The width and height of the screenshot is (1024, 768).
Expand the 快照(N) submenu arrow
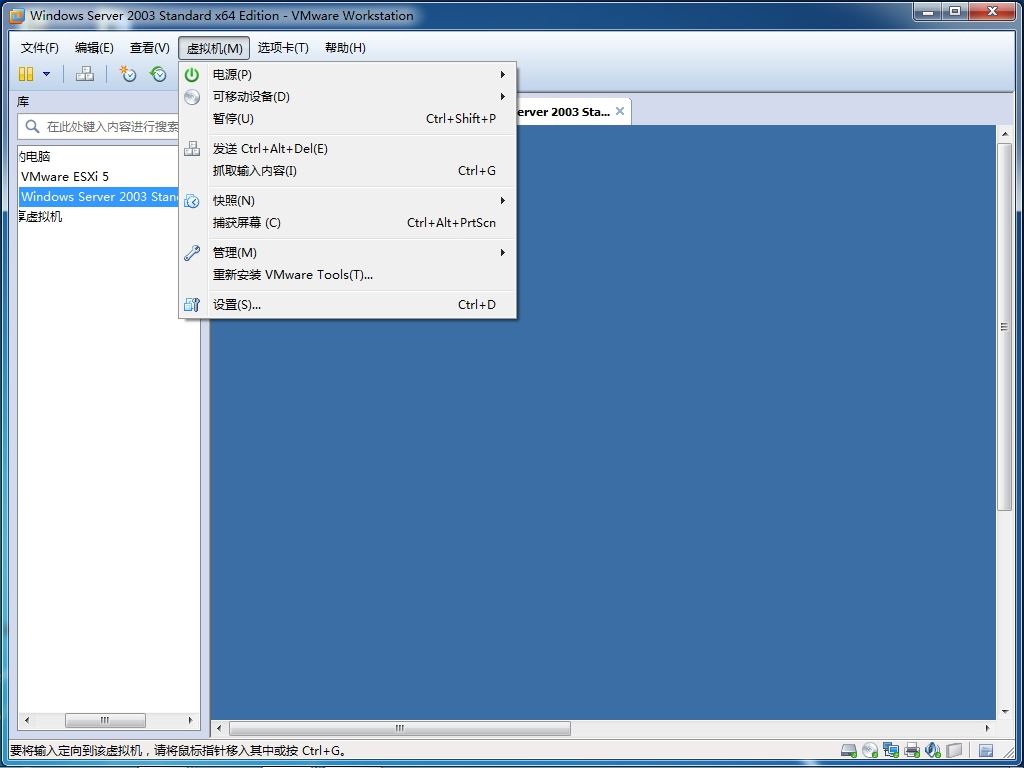(x=503, y=200)
